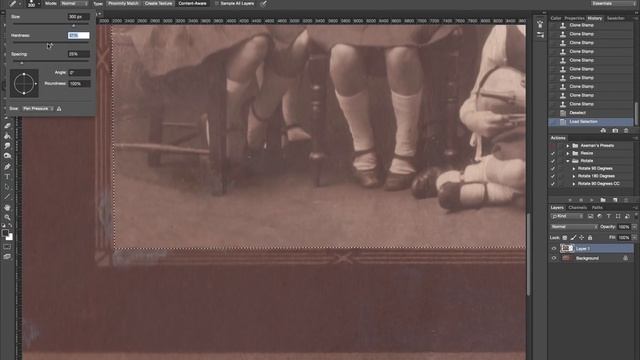The width and height of the screenshot is (640, 360).
Task: Open the Essentials workspace dropdown
Action: coord(612,4)
